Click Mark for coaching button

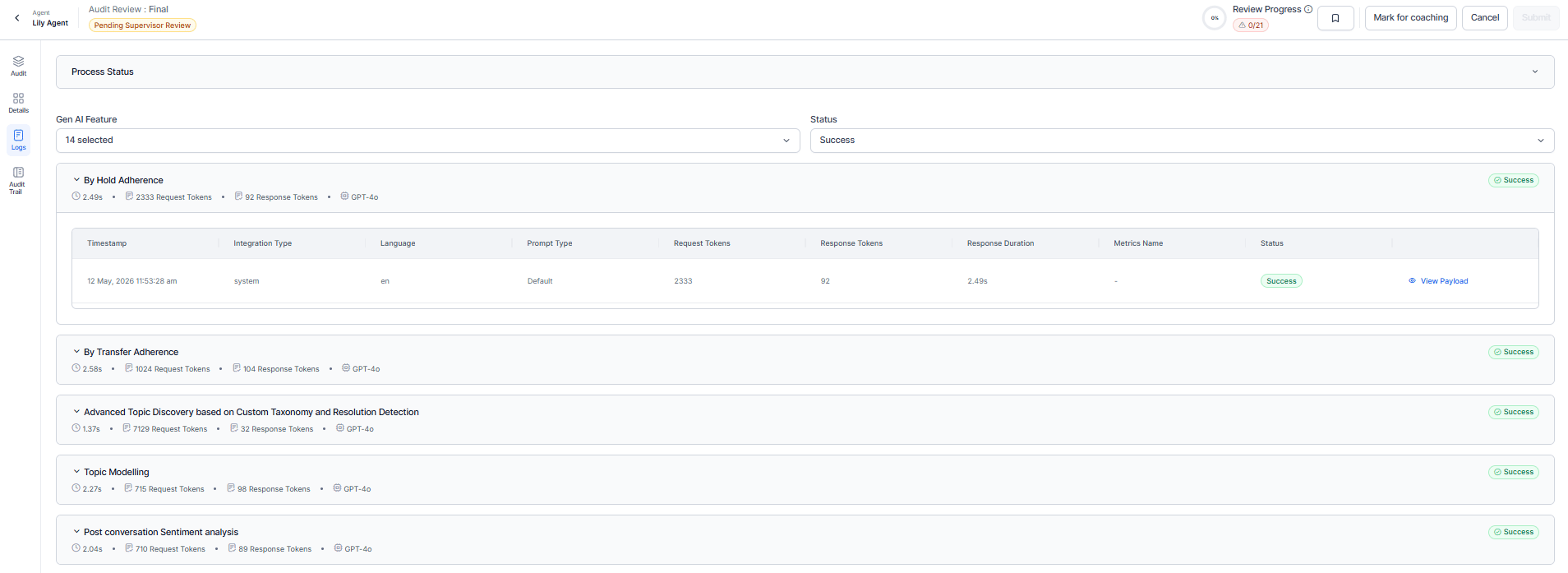coord(1410,18)
